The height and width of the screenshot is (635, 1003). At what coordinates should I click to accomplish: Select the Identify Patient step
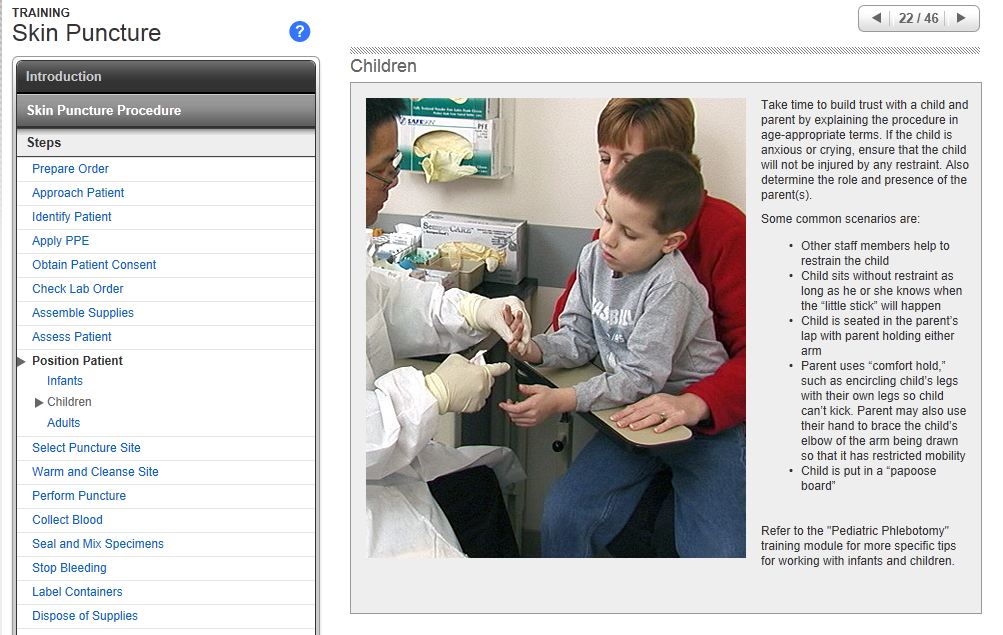pyautogui.click(x=72, y=217)
